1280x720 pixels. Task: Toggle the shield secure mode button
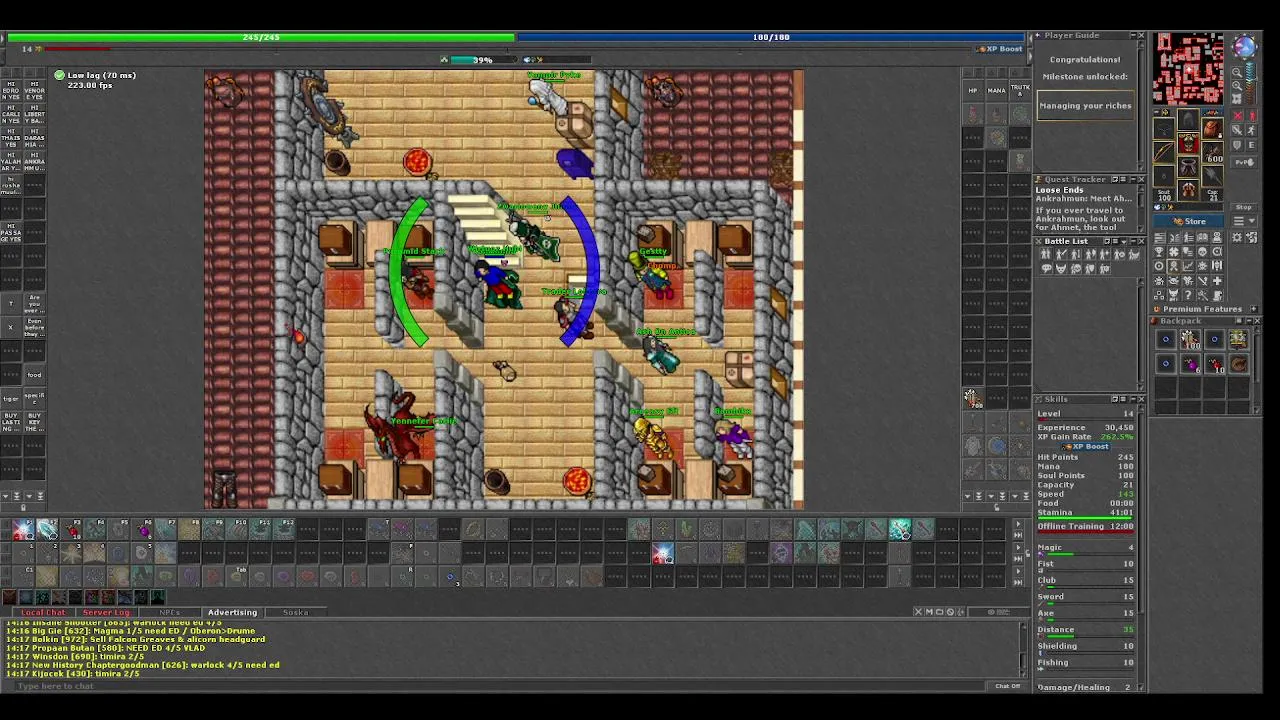(x=1238, y=146)
